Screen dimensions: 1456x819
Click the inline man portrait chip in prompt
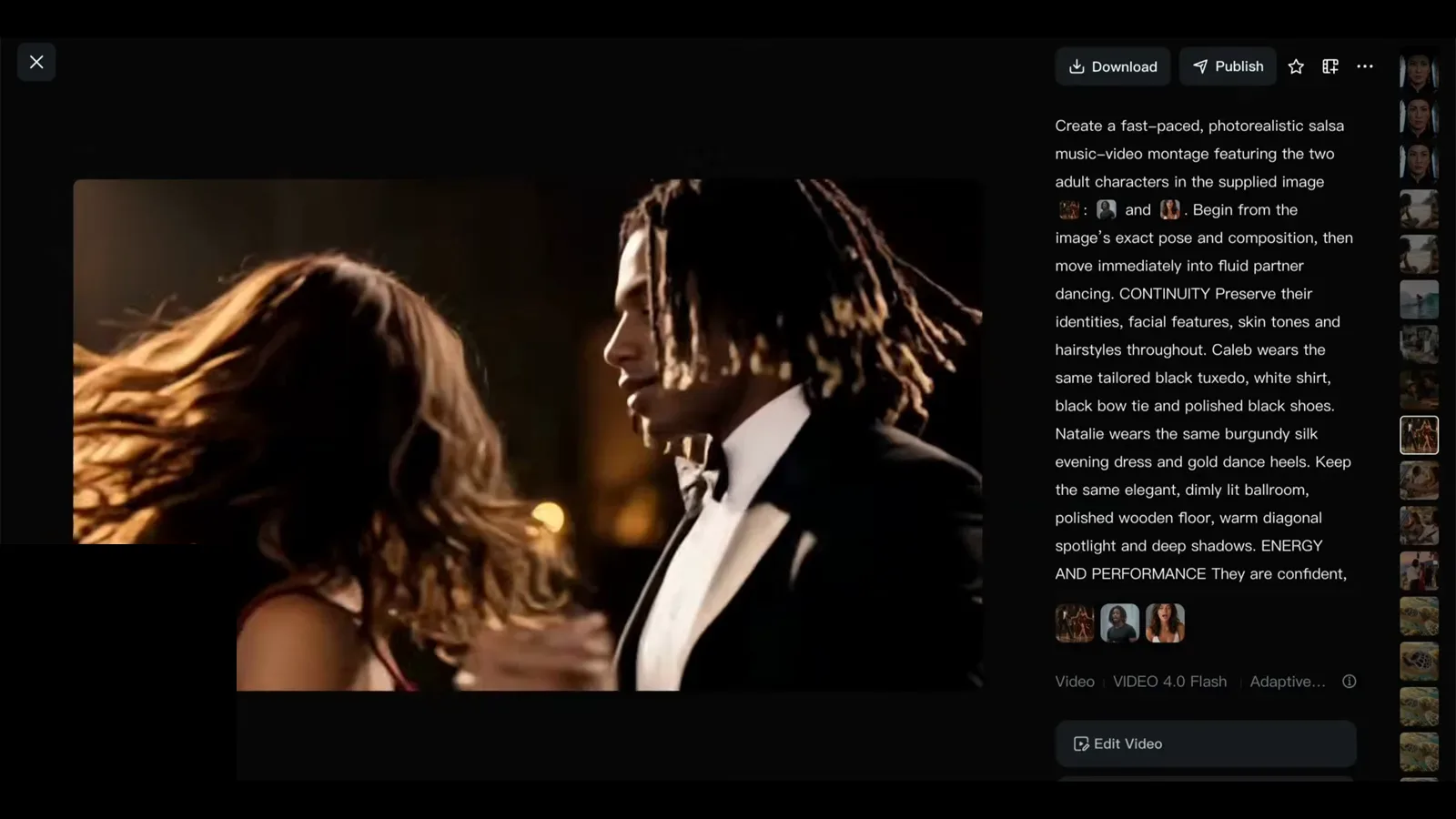coord(1107,210)
